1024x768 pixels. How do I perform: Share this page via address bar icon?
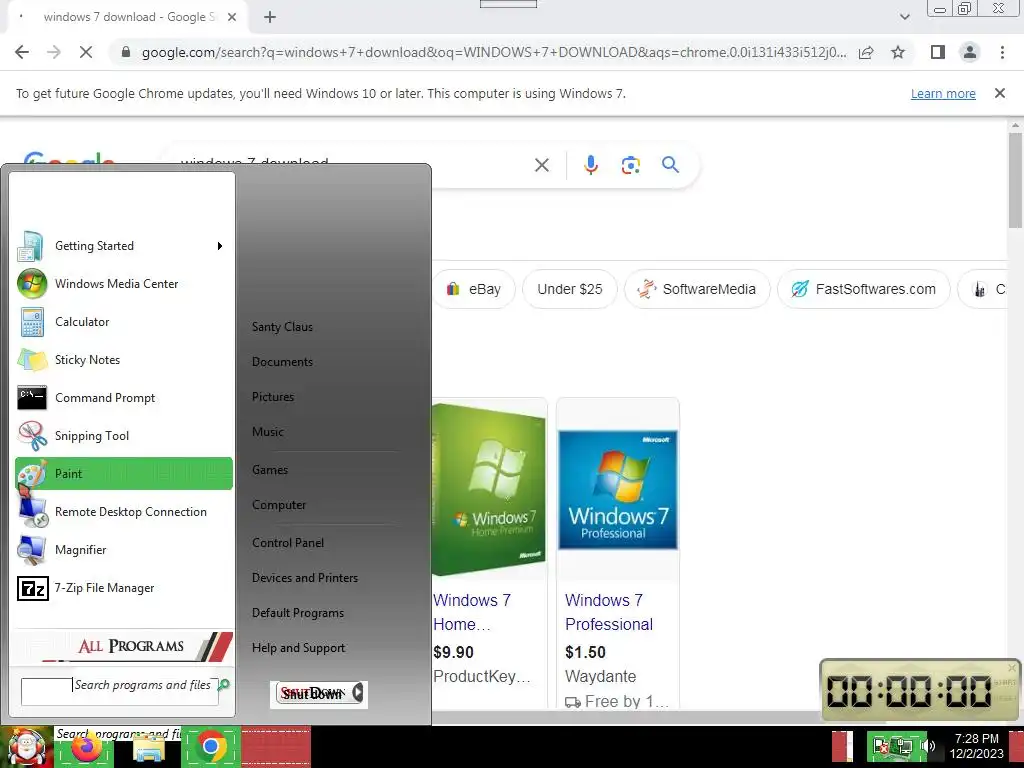(x=866, y=52)
